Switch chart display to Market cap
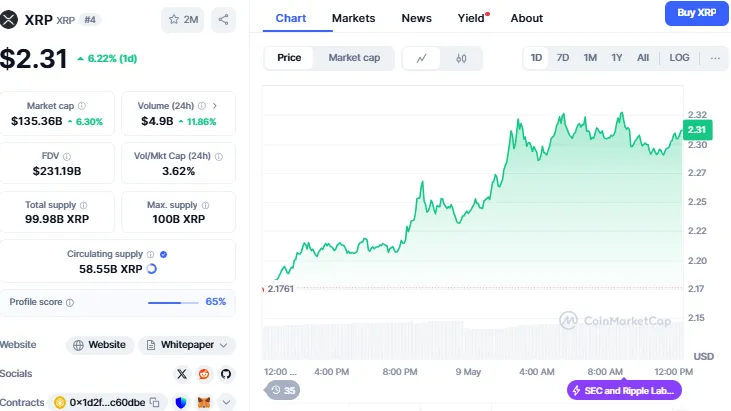The height and width of the screenshot is (411, 731). 354,58
